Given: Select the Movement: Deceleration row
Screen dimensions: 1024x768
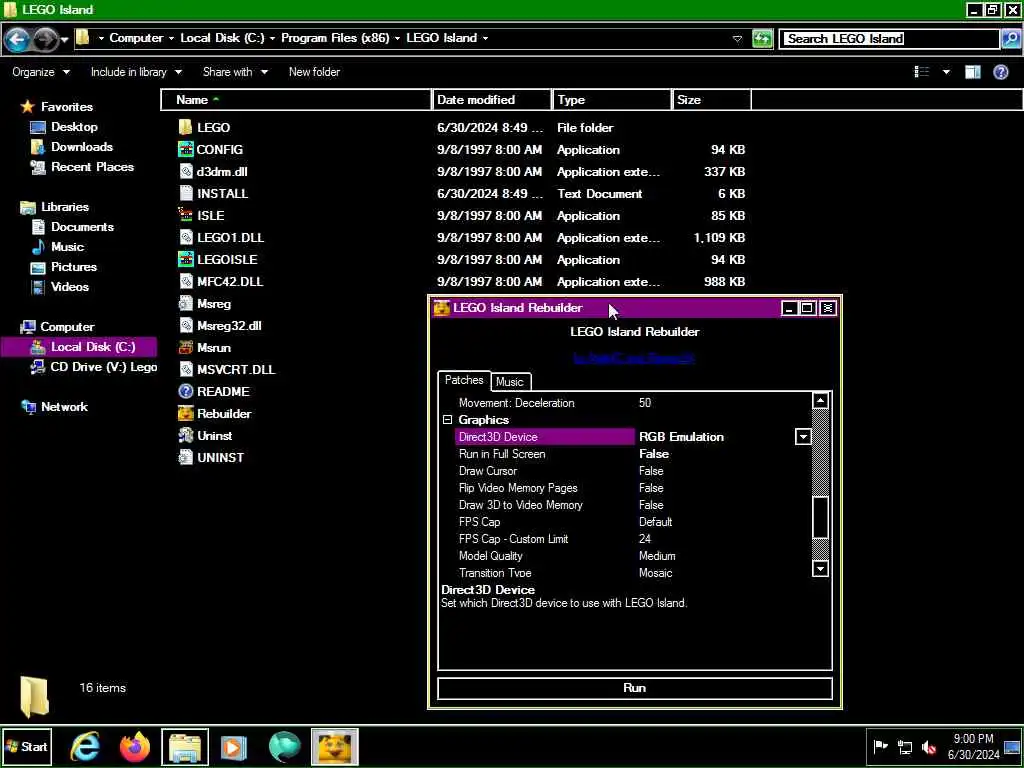Looking at the screenshot, I should (x=626, y=403).
